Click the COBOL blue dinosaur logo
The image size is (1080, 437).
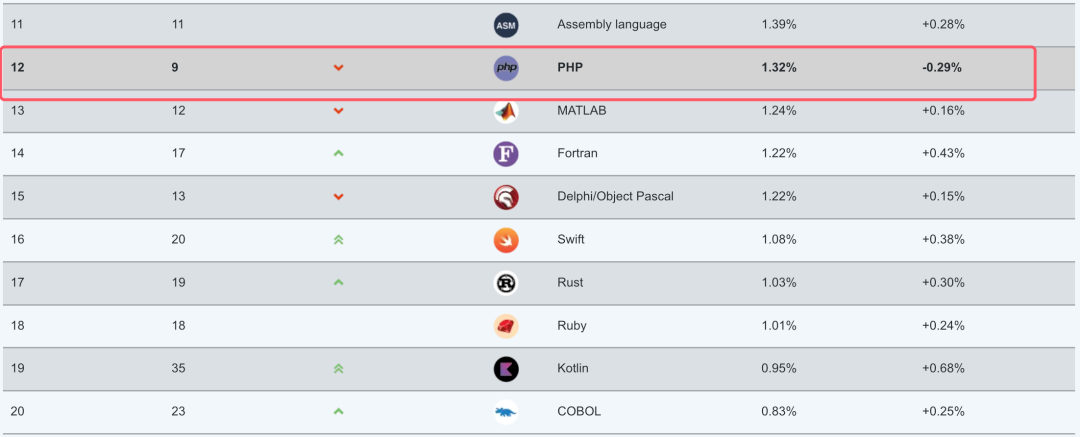(506, 412)
